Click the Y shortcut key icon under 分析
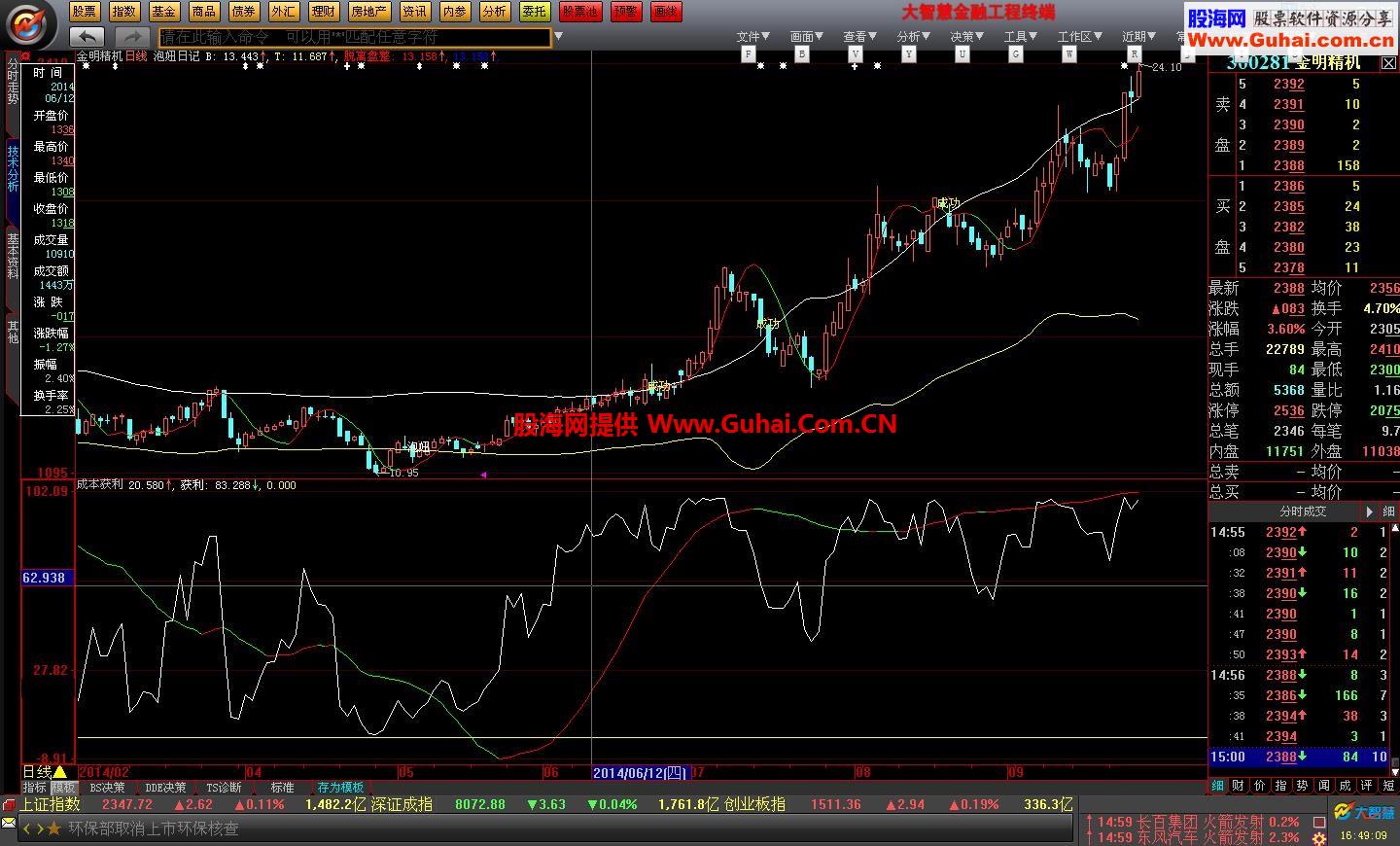The image size is (1400, 846). pyautogui.click(x=908, y=54)
